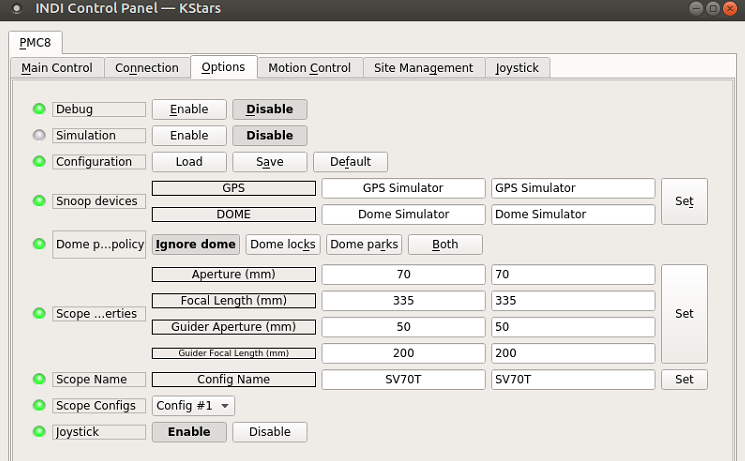The width and height of the screenshot is (745, 461).
Task: Maximize the INDI Control Panel window
Action: click(x=713, y=9)
